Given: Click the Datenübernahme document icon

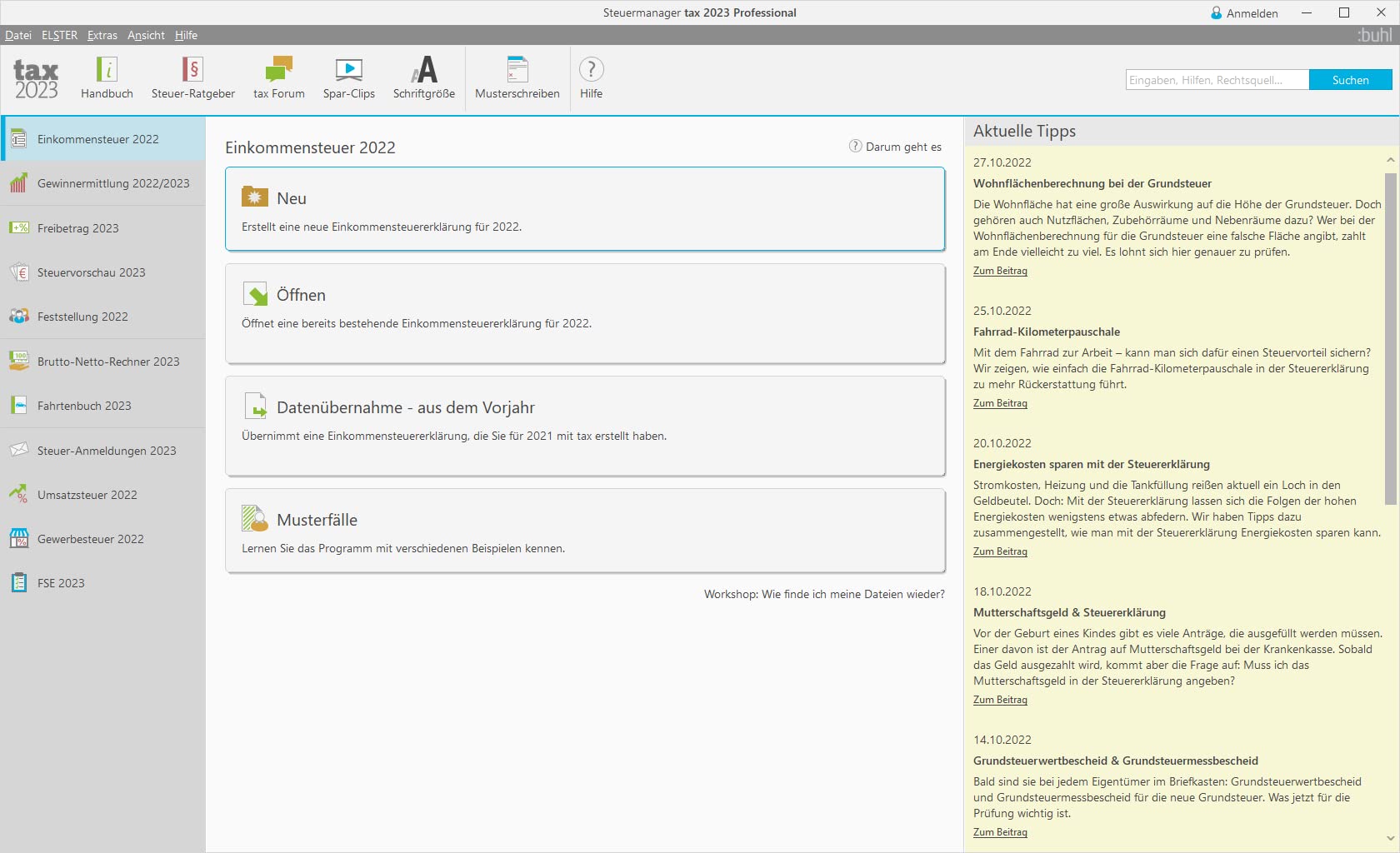Looking at the screenshot, I should pyautogui.click(x=255, y=406).
